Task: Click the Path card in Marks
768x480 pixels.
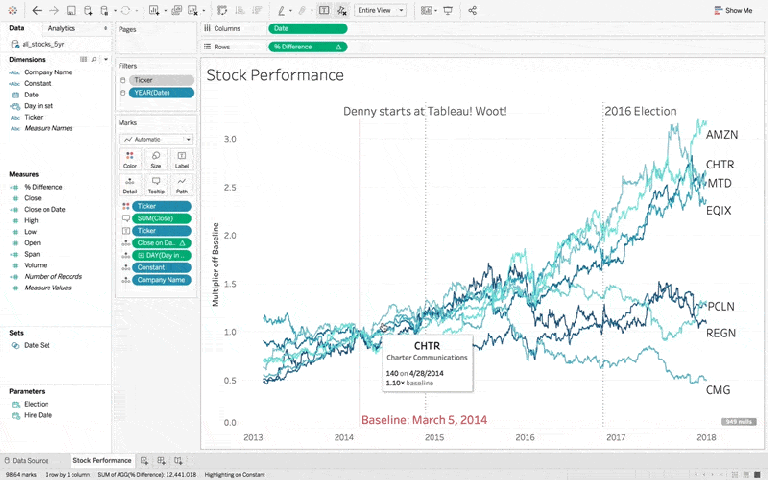Action: [x=182, y=185]
